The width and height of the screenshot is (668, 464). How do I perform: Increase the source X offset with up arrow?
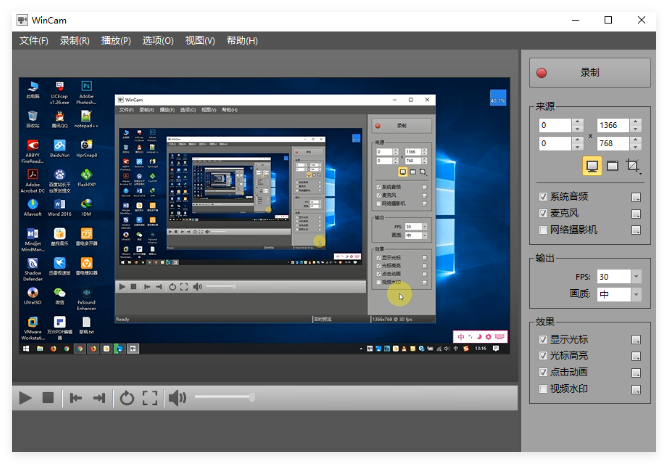coord(578,122)
